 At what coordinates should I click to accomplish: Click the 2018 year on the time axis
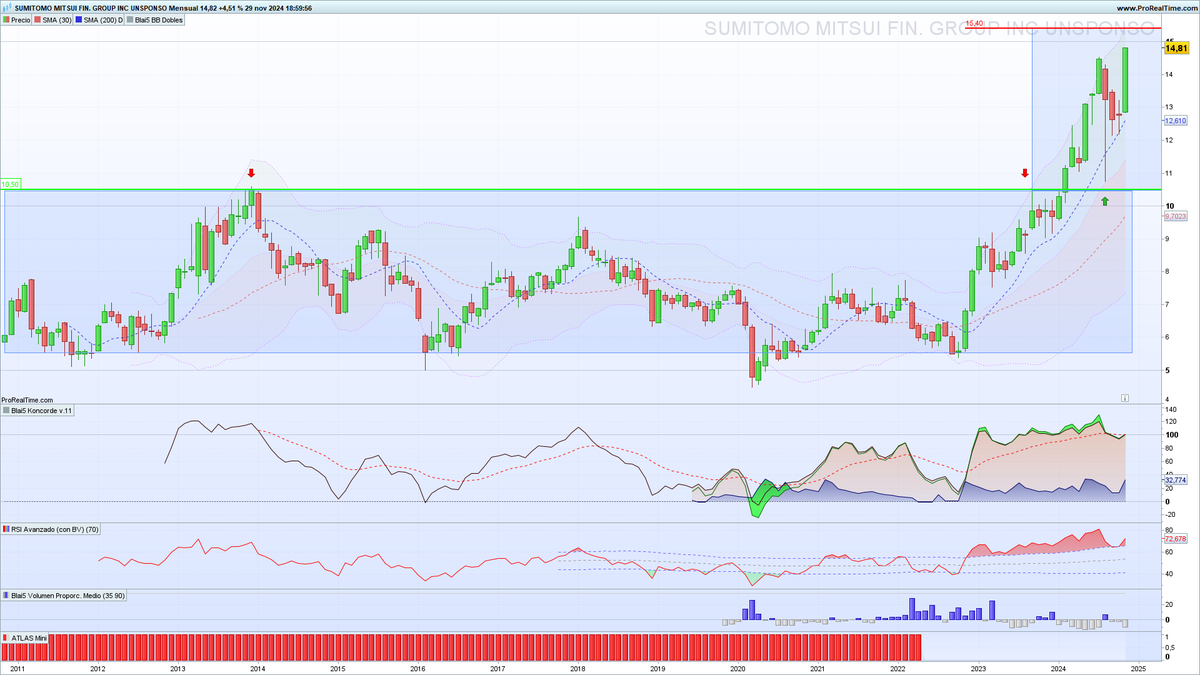pos(577,667)
